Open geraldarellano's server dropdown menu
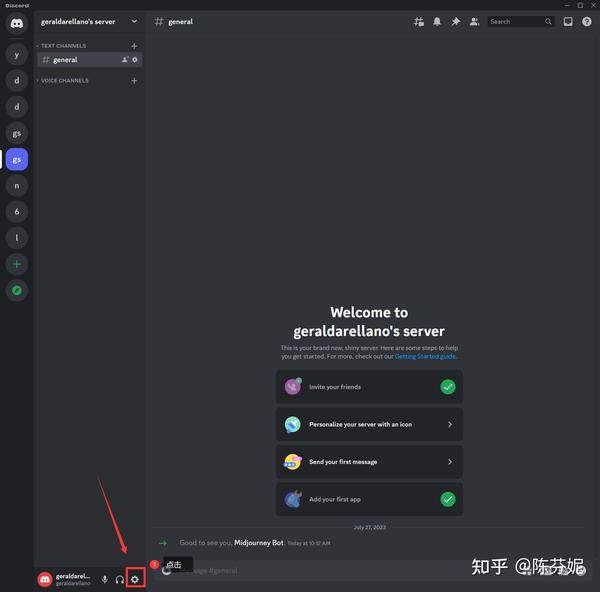 click(x=134, y=21)
